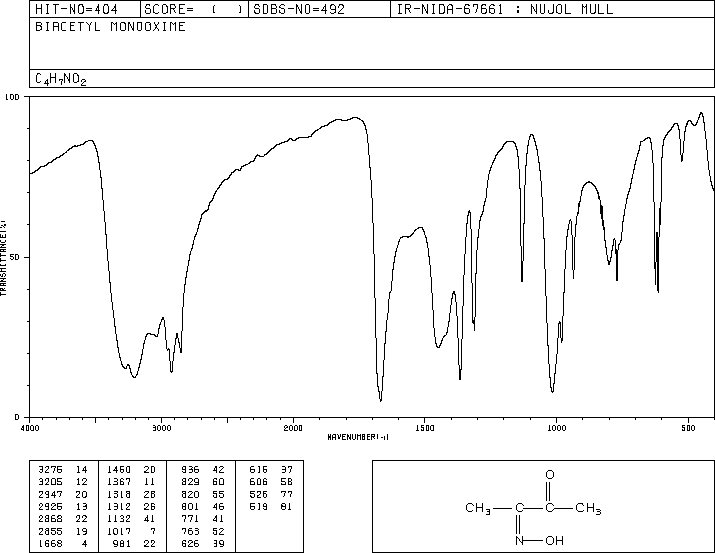Click the 100 label on transmittance axis
Viewport: 715px width, 553px height.
pyautogui.click(x=12, y=97)
